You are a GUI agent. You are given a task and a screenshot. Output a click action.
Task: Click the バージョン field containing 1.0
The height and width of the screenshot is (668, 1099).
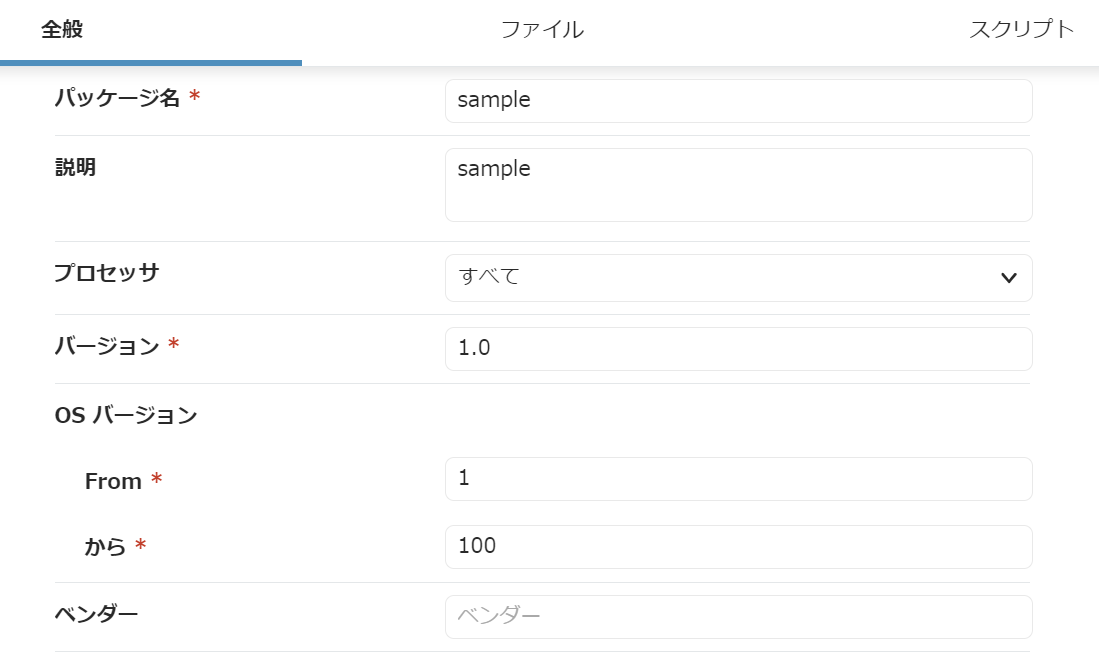[x=738, y=349]
